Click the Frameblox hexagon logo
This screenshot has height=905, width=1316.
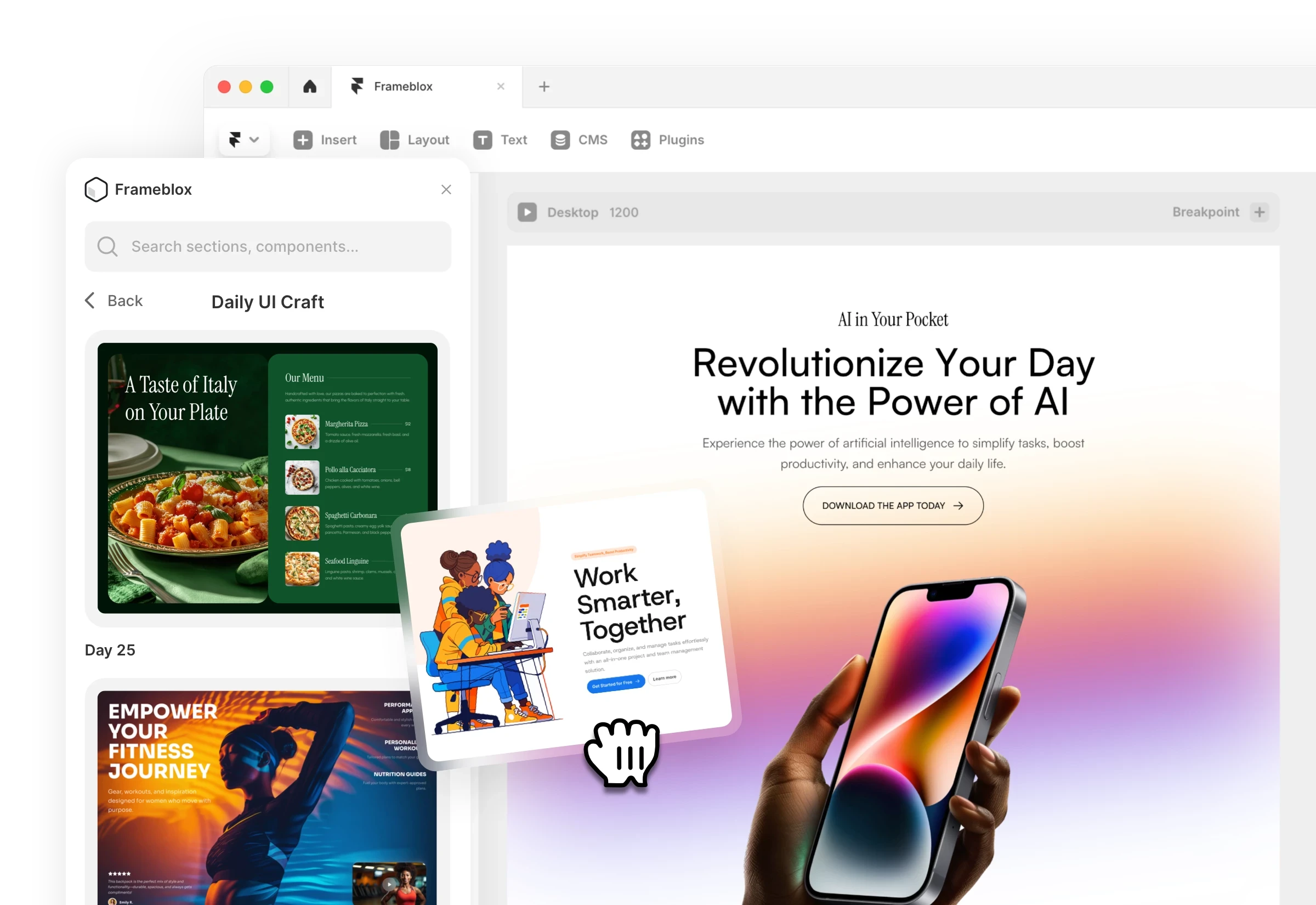96,189
